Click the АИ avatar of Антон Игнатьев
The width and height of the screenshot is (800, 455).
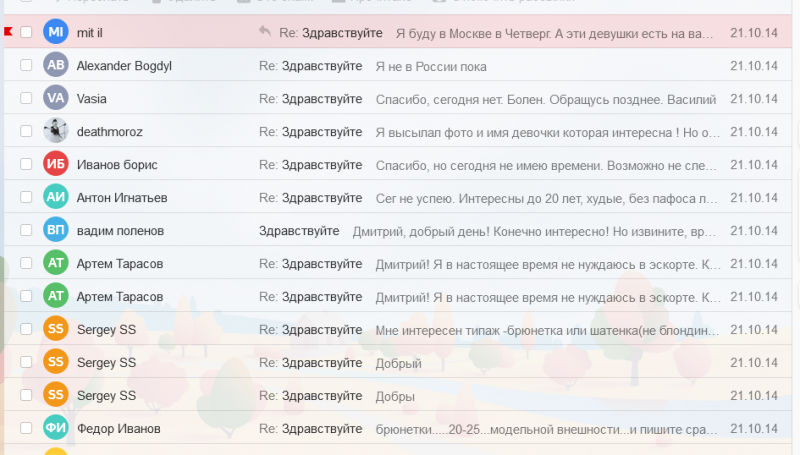tap(56, 197)
